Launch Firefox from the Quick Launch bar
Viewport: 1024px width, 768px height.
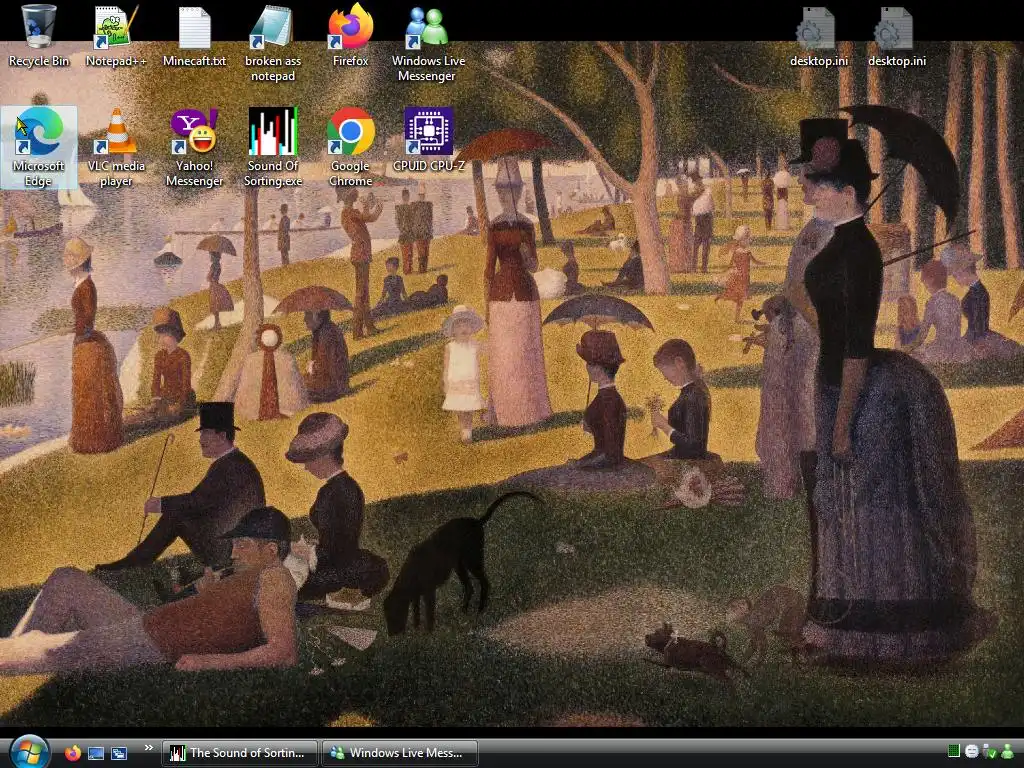72,753
